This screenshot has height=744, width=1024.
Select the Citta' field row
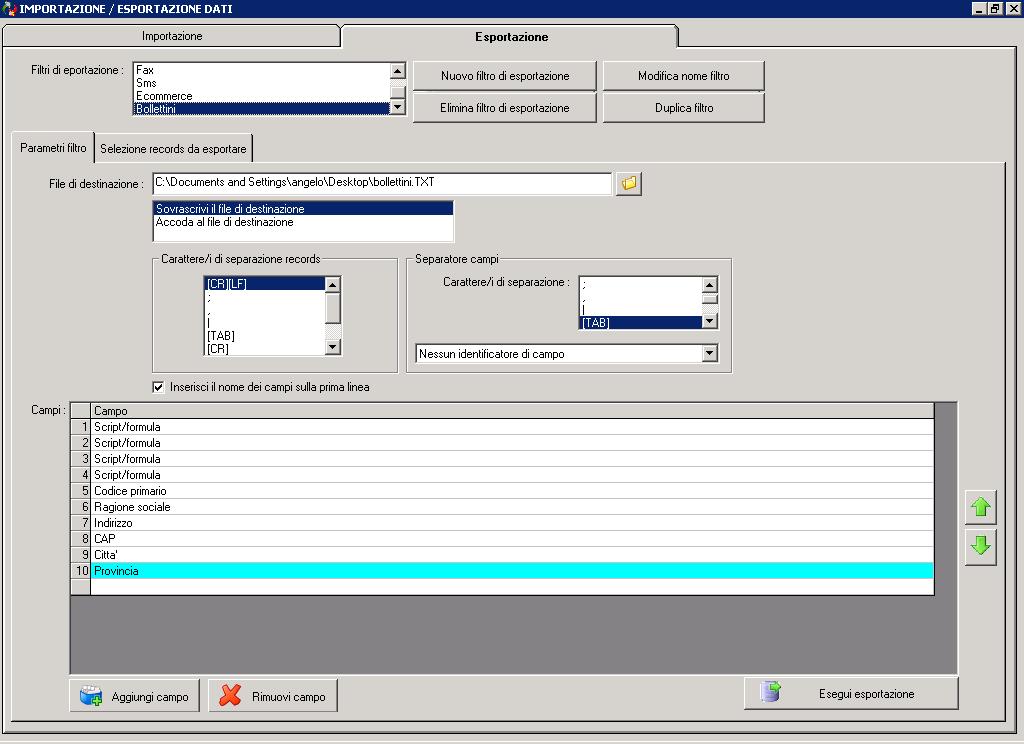pyautogui.click(x=512, y=555)
